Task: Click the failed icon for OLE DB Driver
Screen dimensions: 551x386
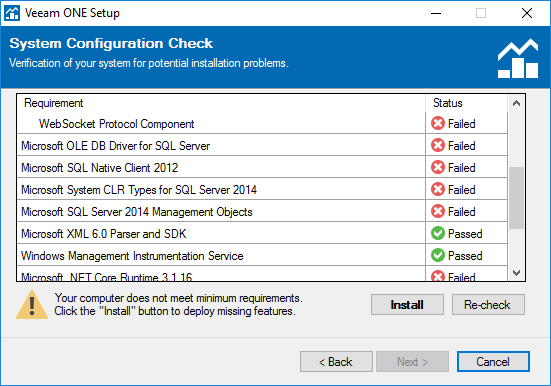Action: [x=438, y=145]
